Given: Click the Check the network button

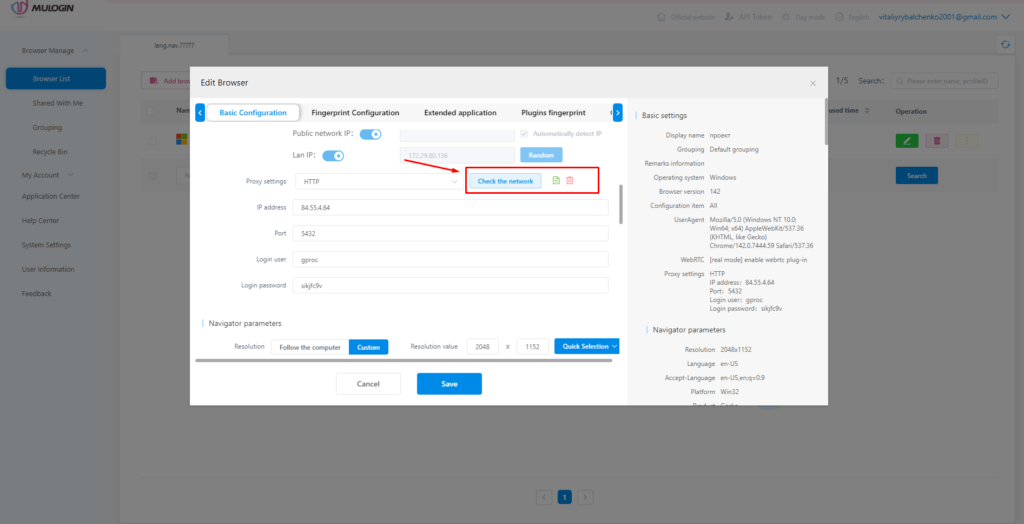Looking at the screenshot, I should [x=505, y=181].
